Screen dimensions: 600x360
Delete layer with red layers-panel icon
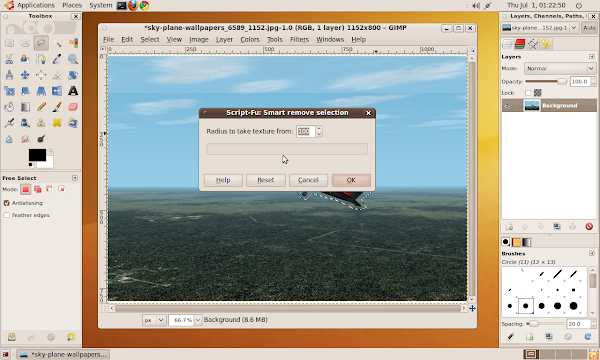(x=589, y=226)
